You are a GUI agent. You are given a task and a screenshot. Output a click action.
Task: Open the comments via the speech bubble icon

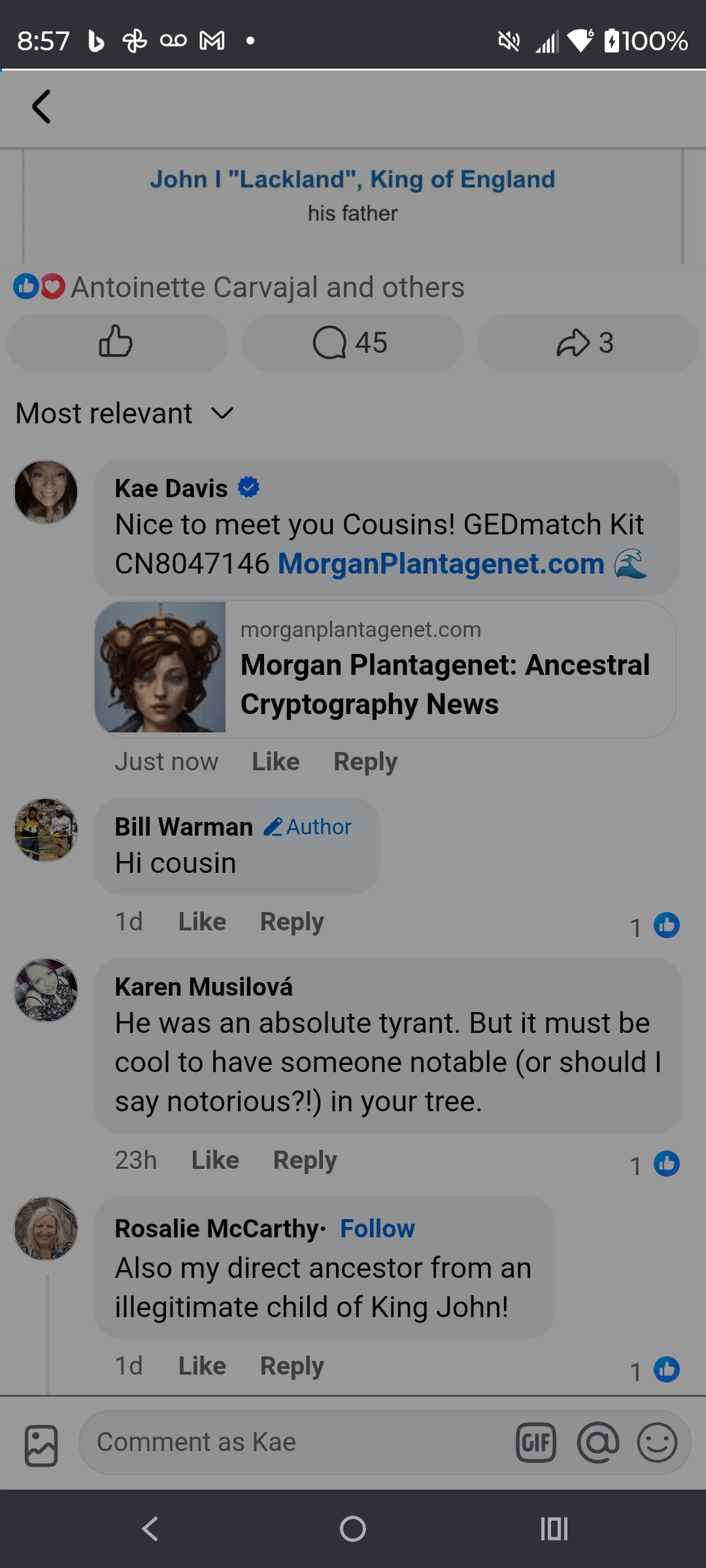(352, 342)
